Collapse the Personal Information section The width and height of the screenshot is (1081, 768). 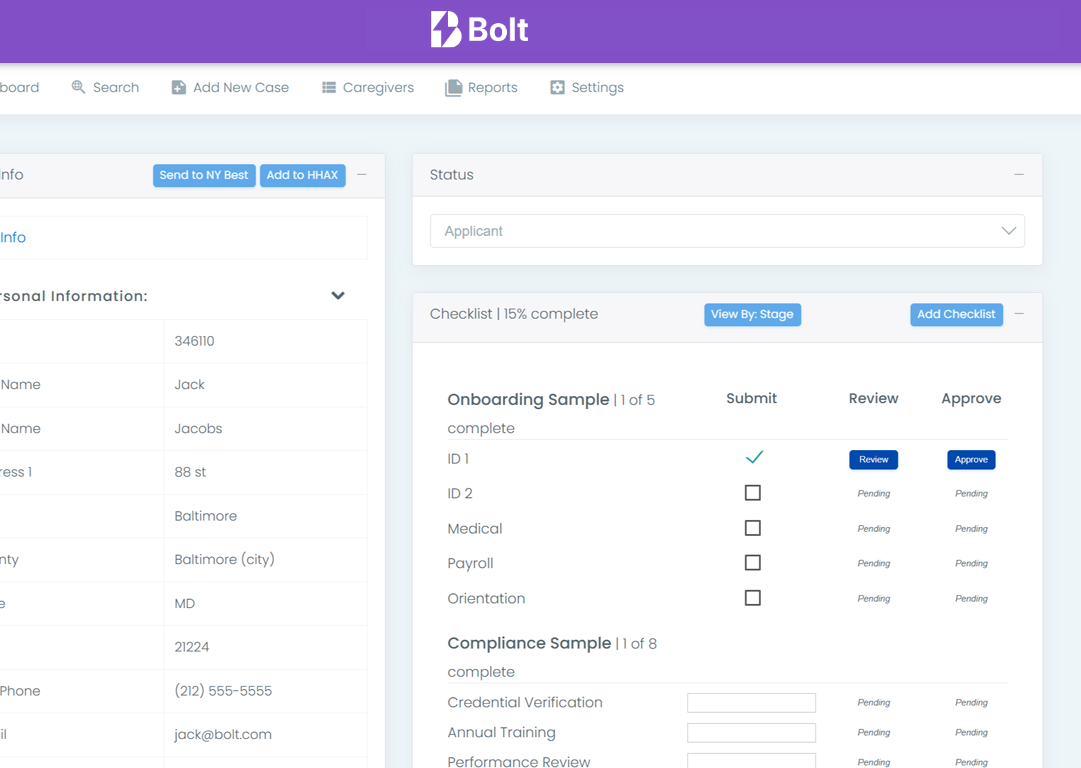coord(337,295)
